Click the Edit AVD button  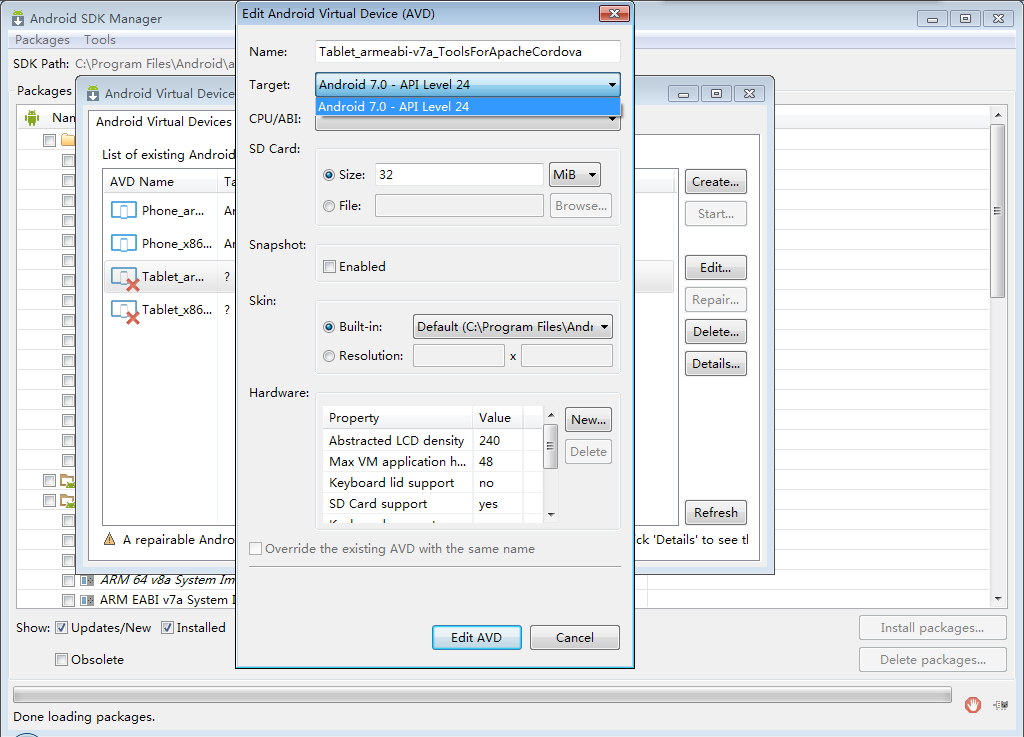(477, 638)
